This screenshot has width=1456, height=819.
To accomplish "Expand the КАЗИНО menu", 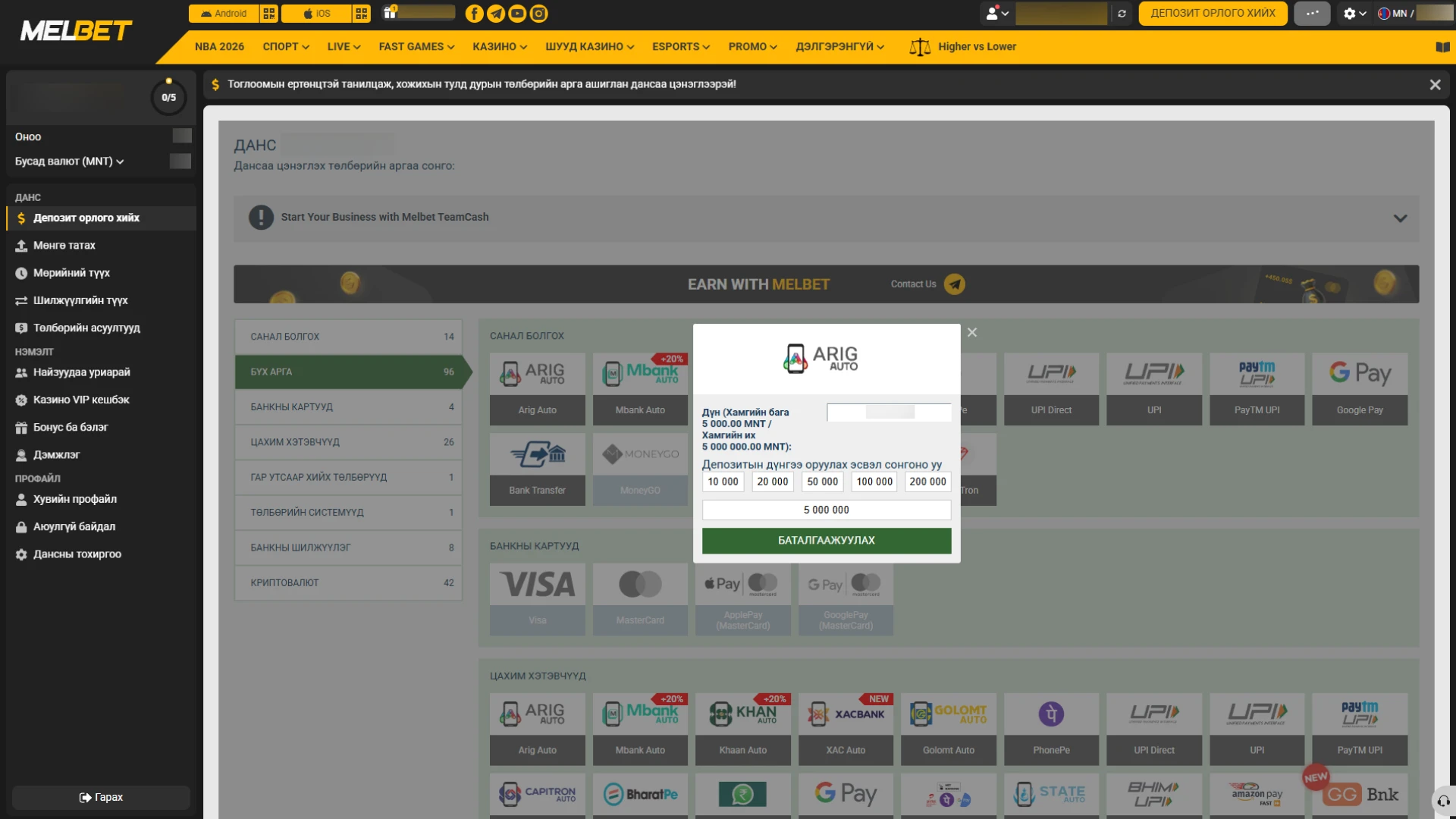I will point(500,47).
